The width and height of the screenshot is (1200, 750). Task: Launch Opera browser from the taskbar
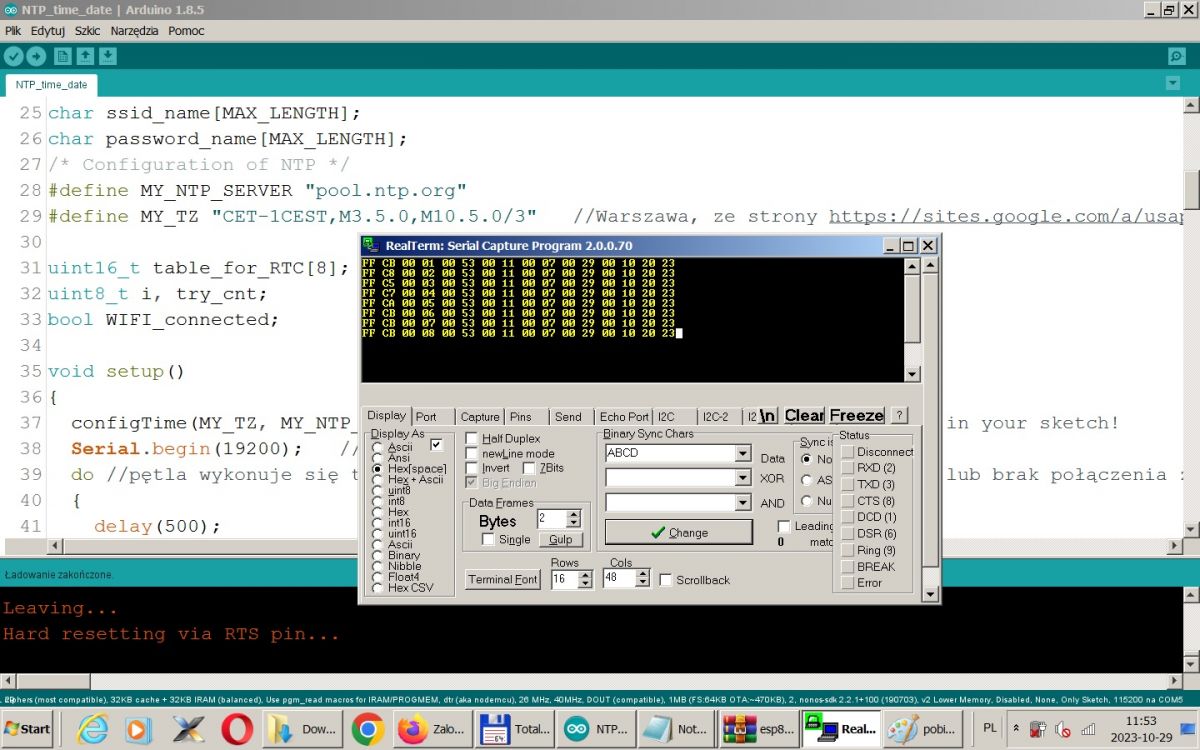237,729
